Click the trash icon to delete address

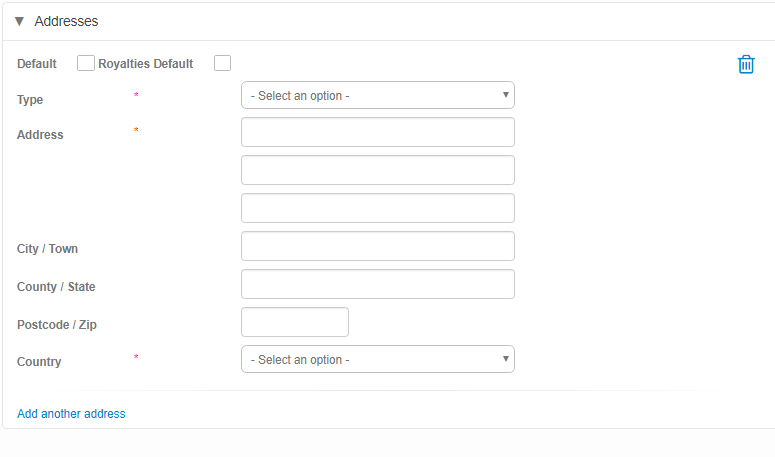(x=746, y=64)
